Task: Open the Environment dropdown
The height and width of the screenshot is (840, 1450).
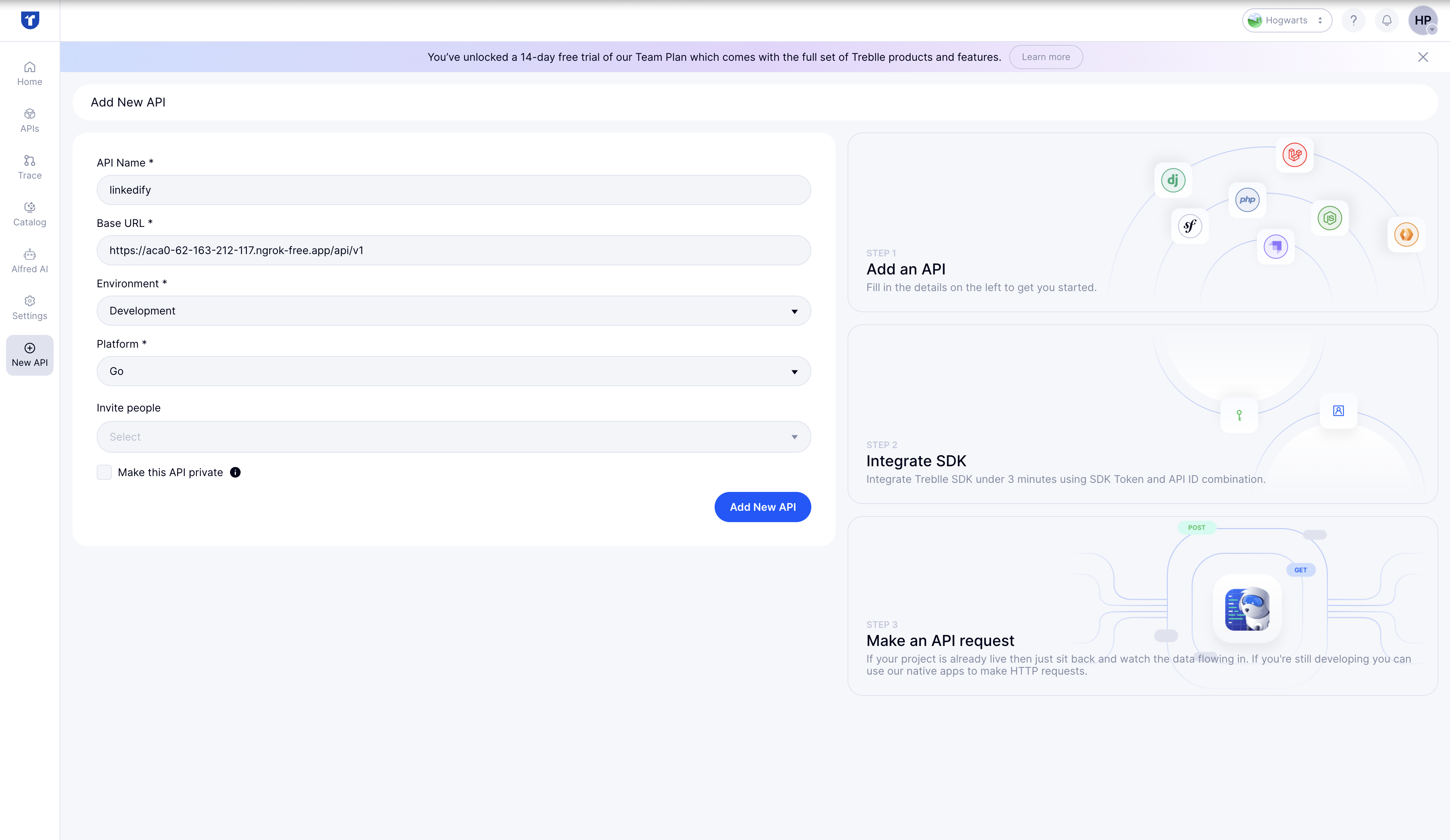Action: tap(453, 311)
